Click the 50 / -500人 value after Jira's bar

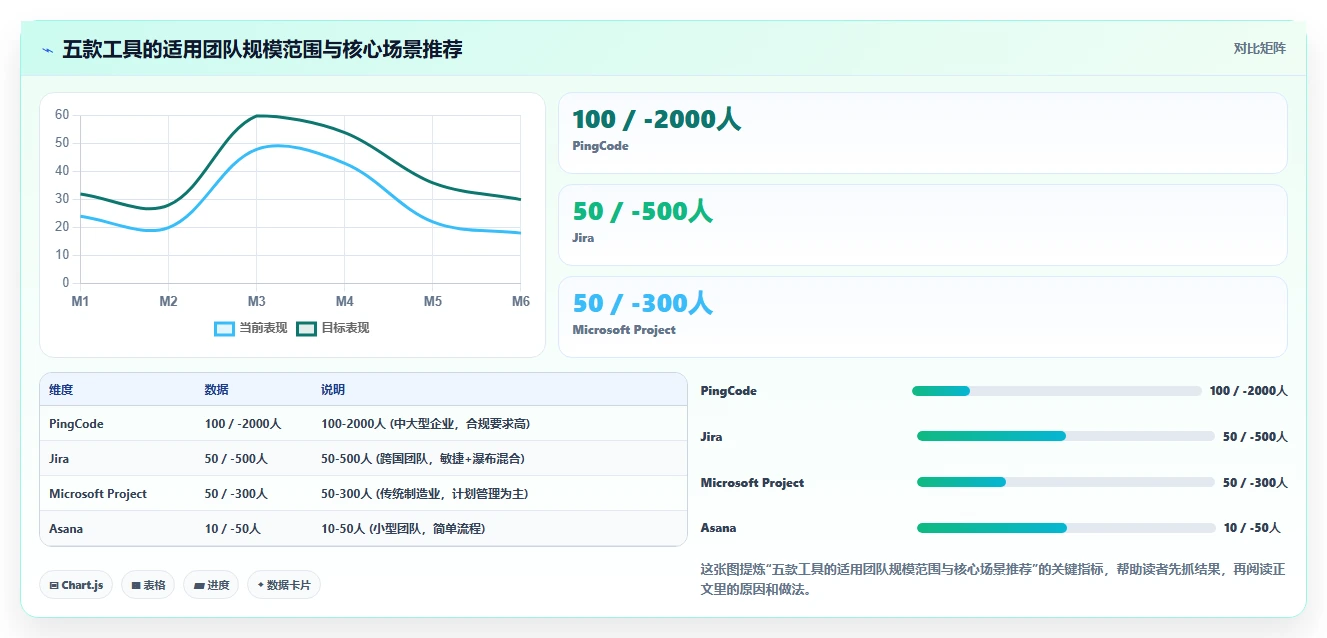point(1255,437)
